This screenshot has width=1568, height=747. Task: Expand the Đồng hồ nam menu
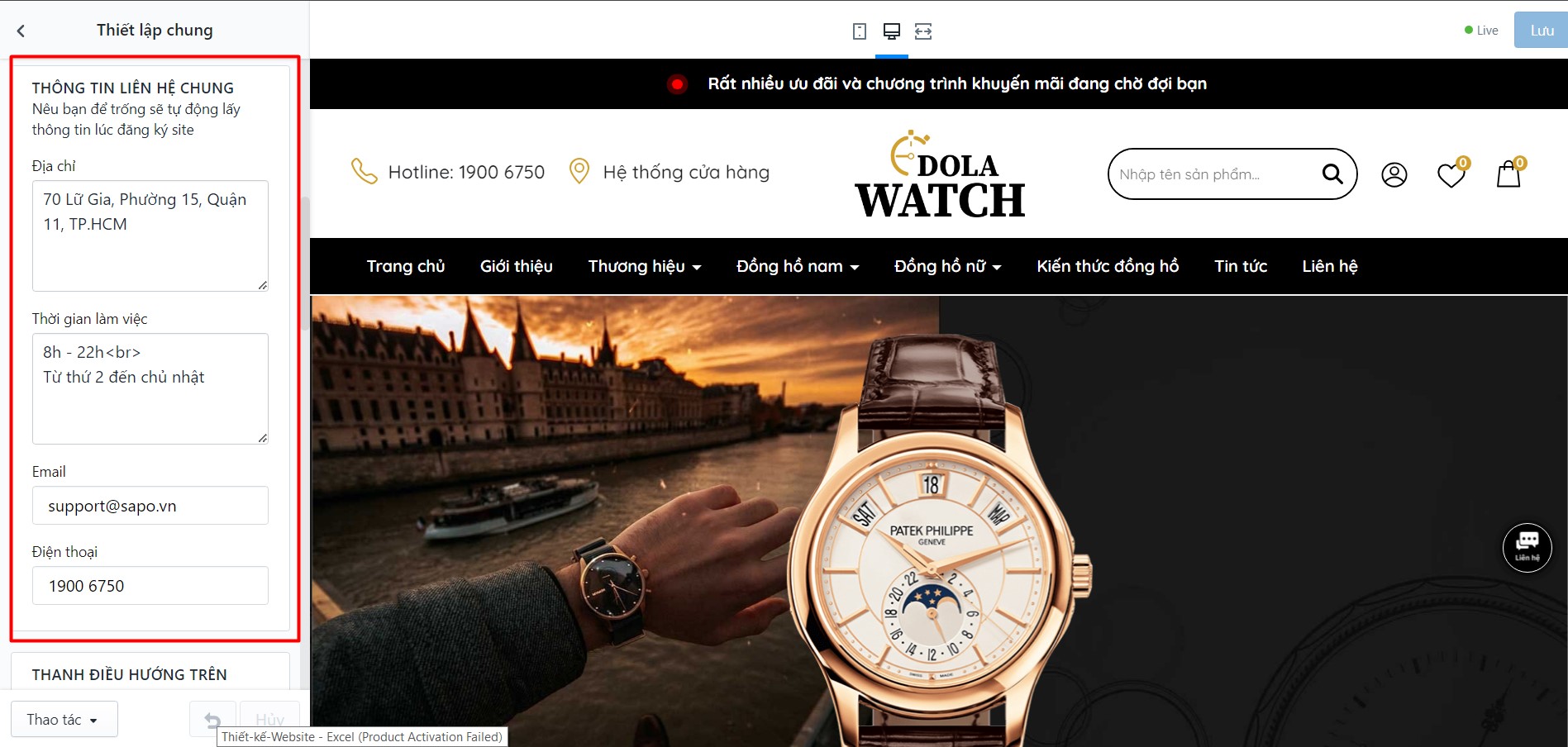click(x=798, y=266)
